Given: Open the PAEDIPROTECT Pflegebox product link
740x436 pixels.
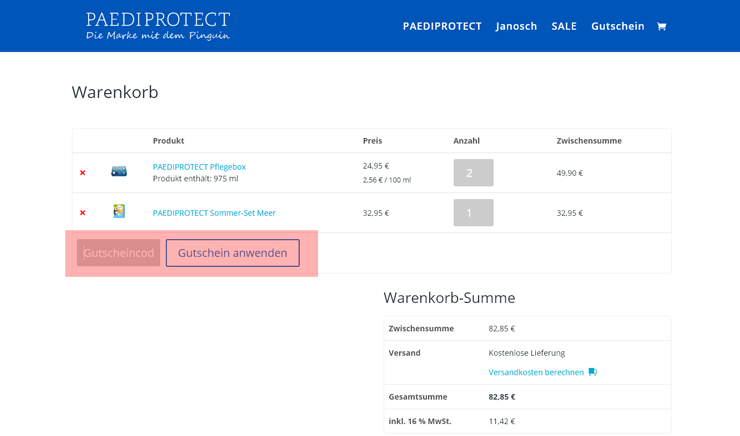Looking at the screenshot, I should click(x=199, y=167).
